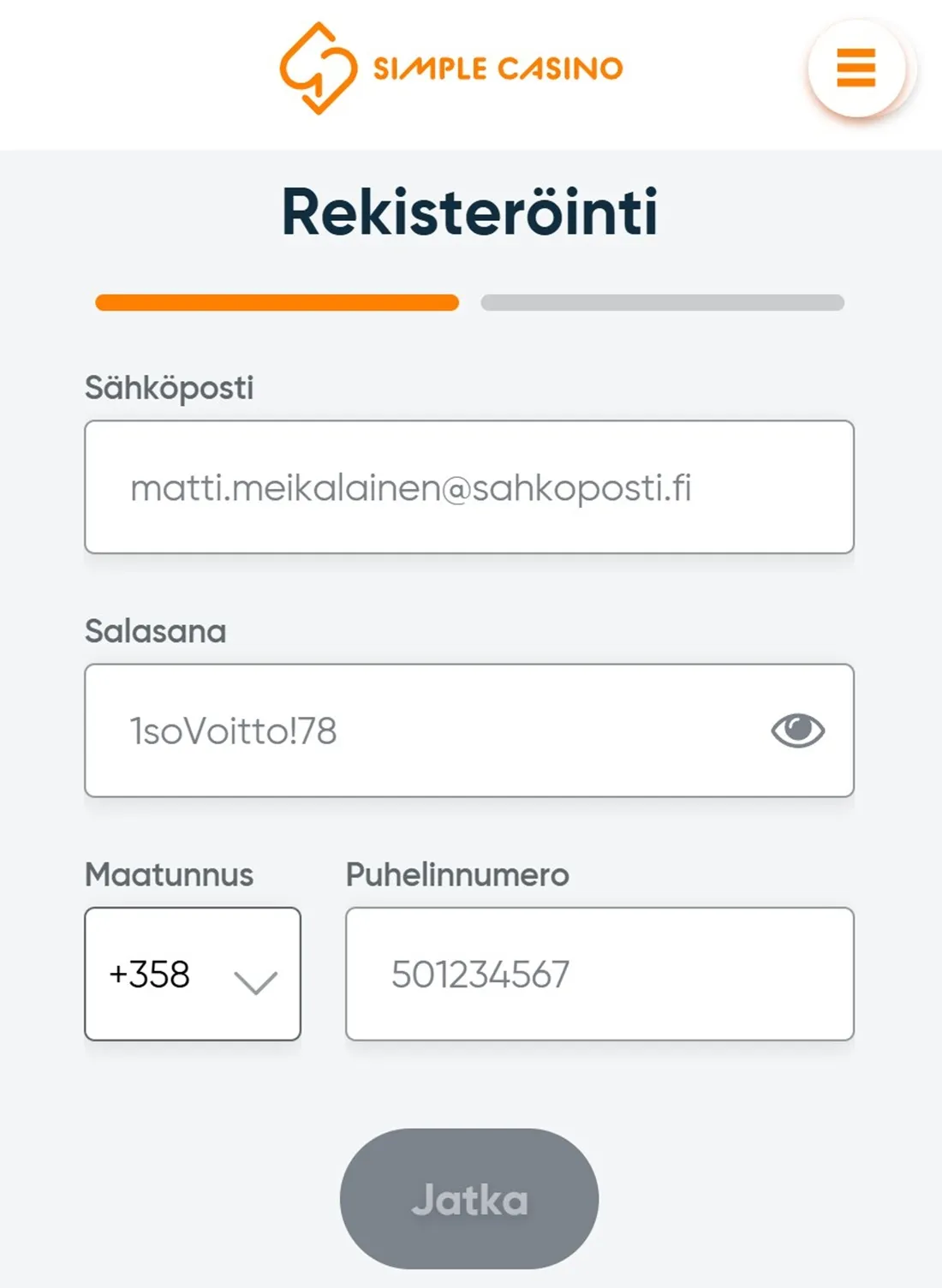Click the Sähköposti email input field
This screenshot has height=1288, width=942.
click(x=470, y=487)
